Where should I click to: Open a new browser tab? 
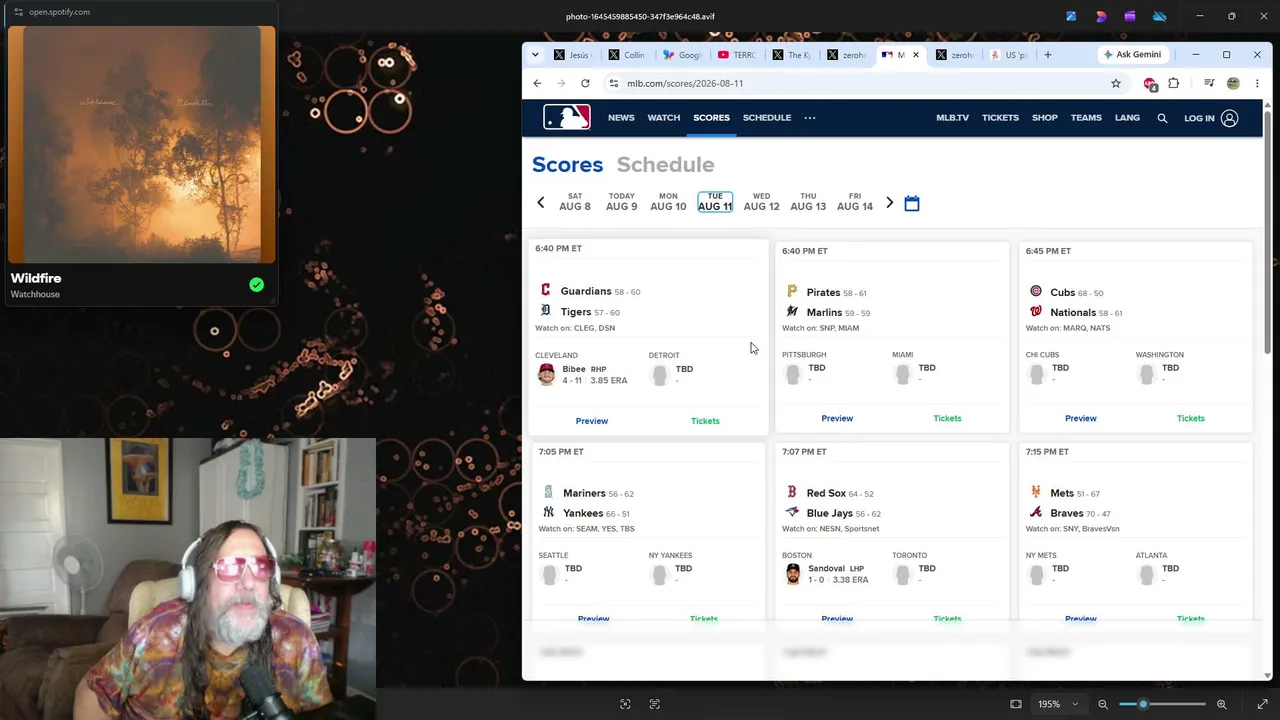click(1048, 55)
